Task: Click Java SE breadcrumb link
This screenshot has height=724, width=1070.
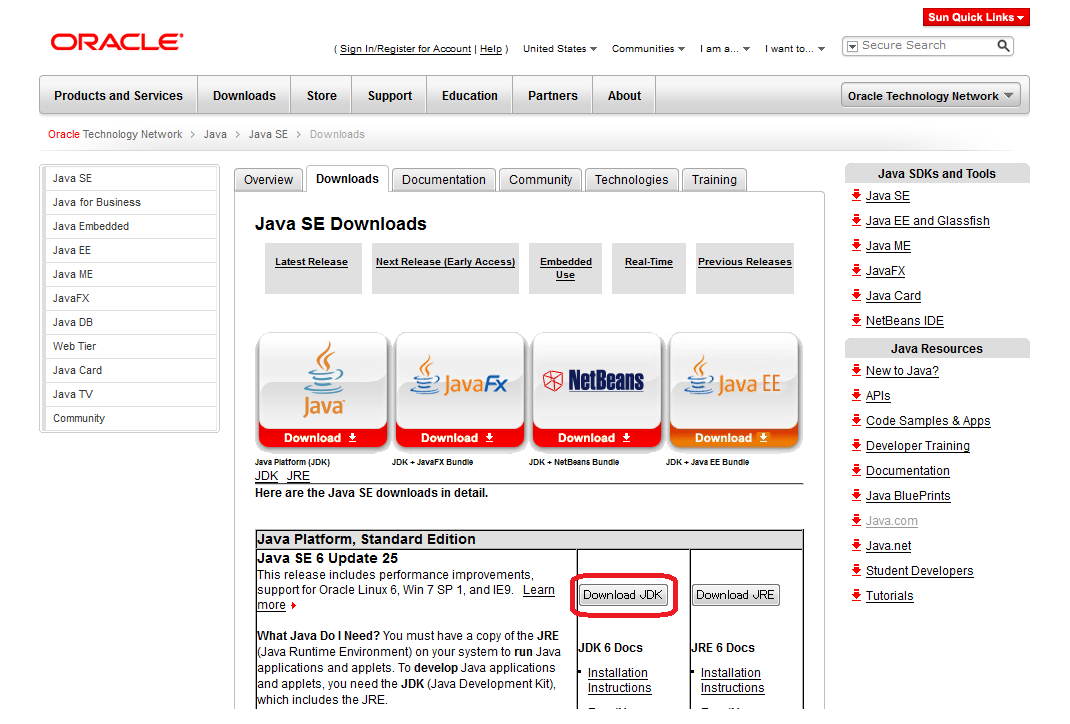Action: point(268,134)
